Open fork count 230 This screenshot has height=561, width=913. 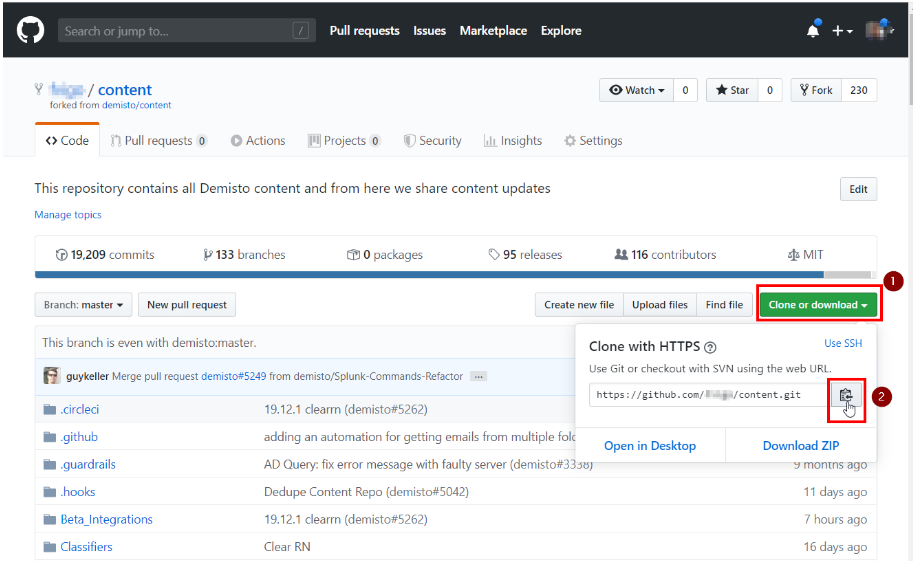(859, 90)
